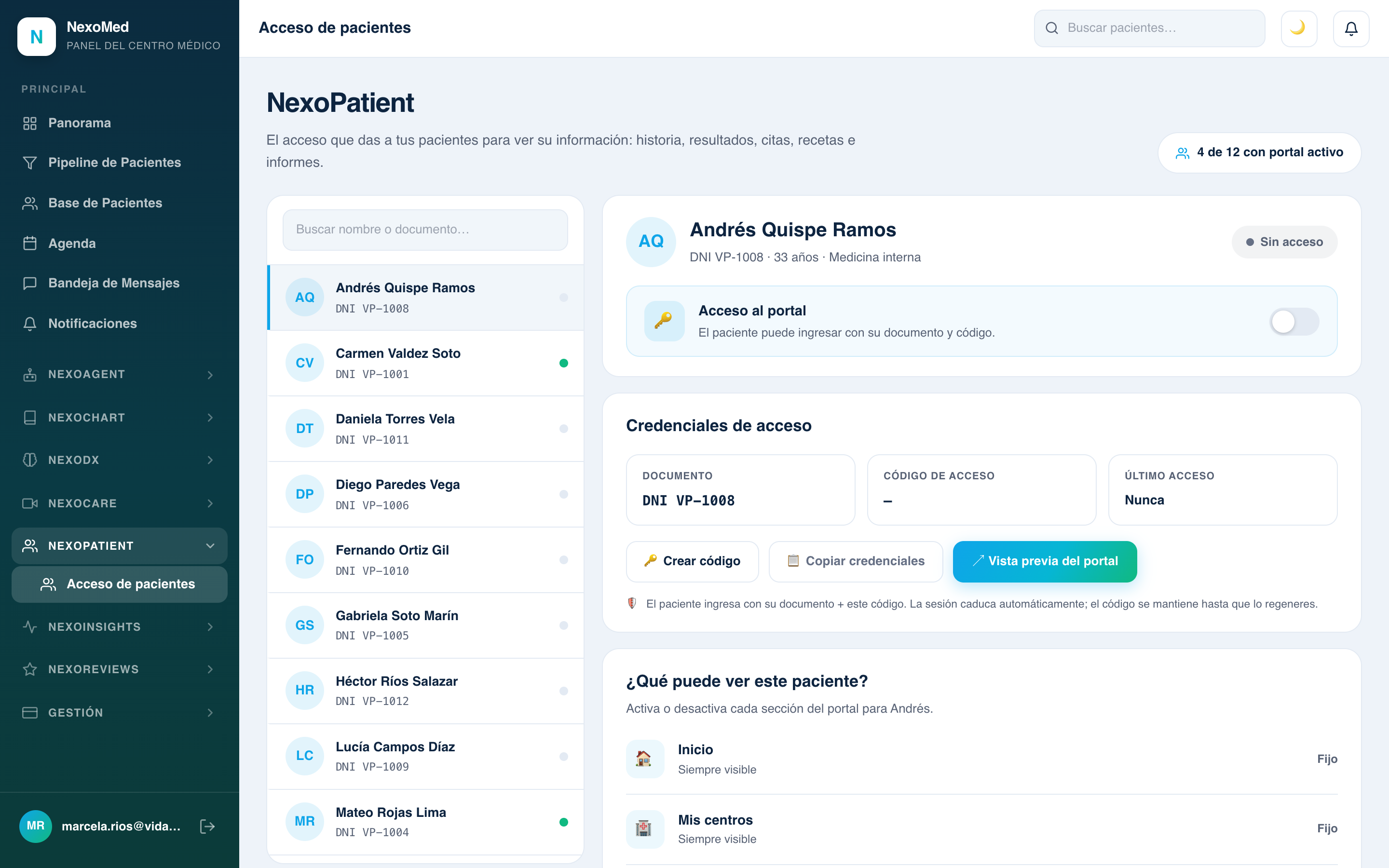
Task: Click the Sin acceso status pill
Action: click(x=1284, y=242)
